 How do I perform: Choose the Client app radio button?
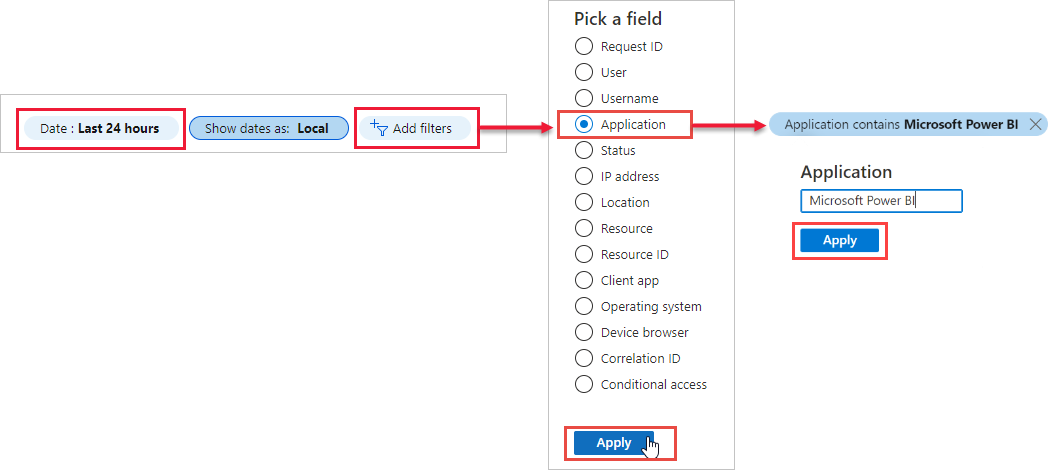point(584,281)
